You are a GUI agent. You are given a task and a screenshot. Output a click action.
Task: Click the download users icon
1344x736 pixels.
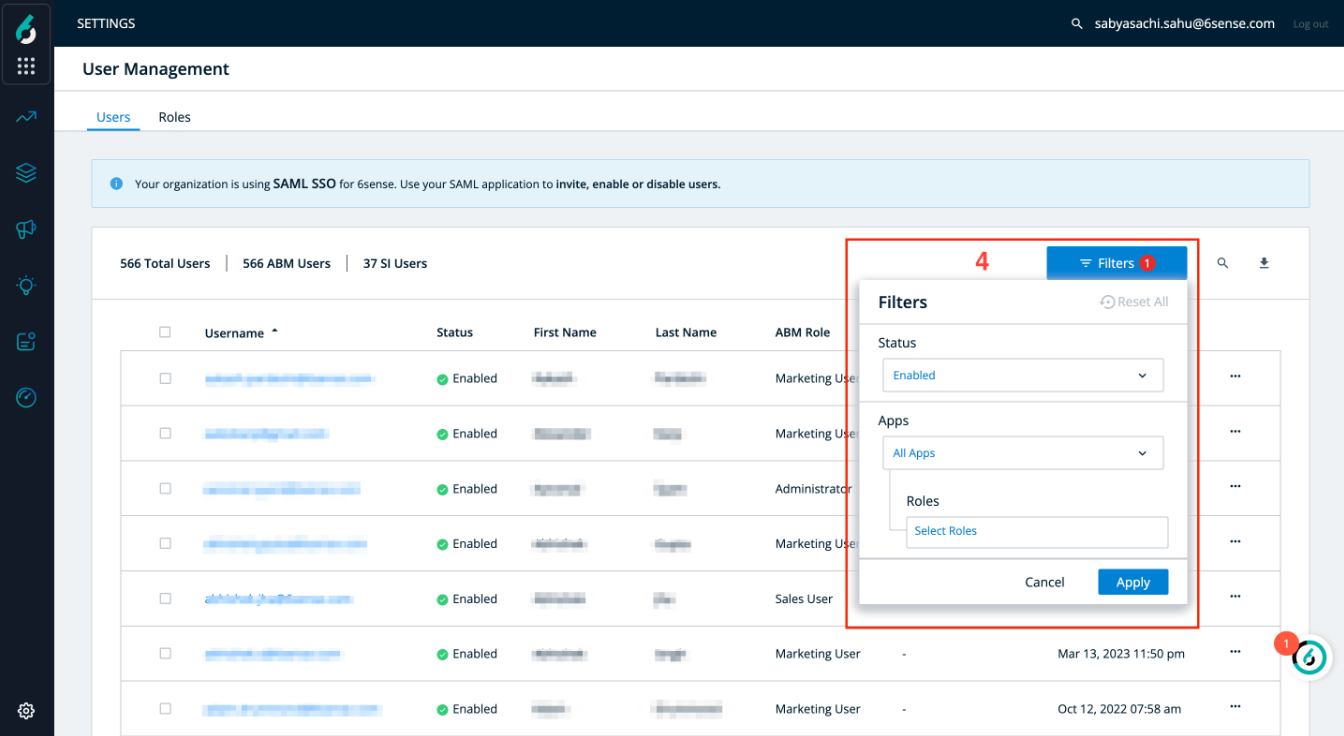pyautogui.click(x=1264, y=263)
